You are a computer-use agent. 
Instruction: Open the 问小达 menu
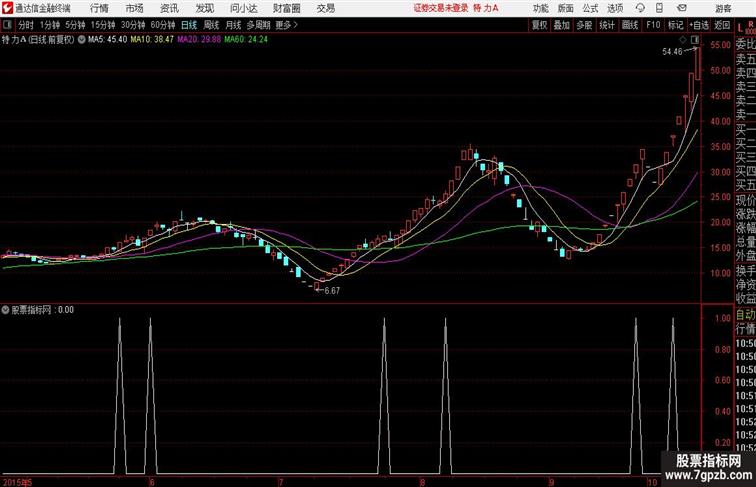243,8
